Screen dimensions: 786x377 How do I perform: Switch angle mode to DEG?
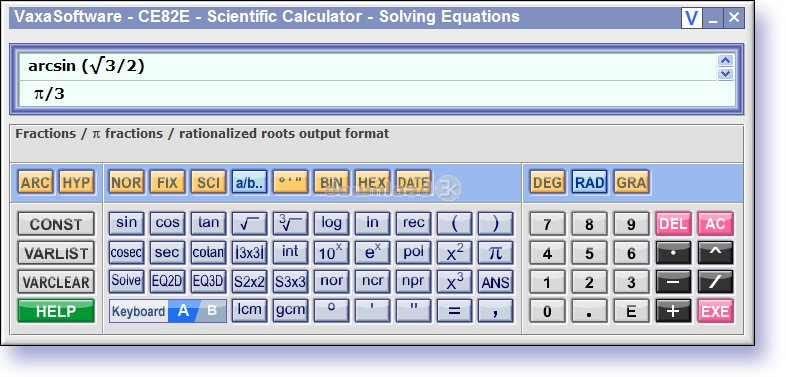547,182
